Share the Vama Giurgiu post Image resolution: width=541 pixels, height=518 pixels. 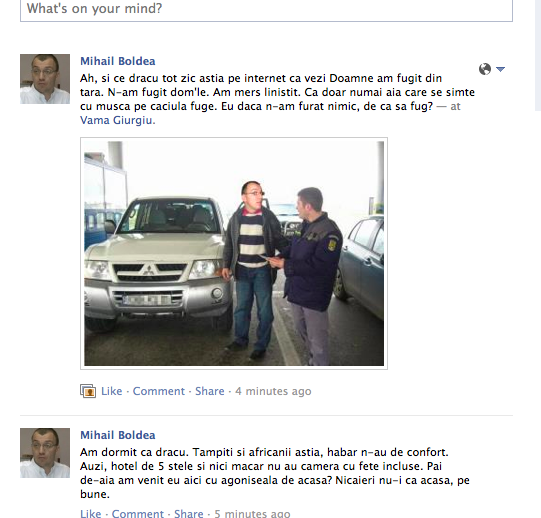click(210, 391)
